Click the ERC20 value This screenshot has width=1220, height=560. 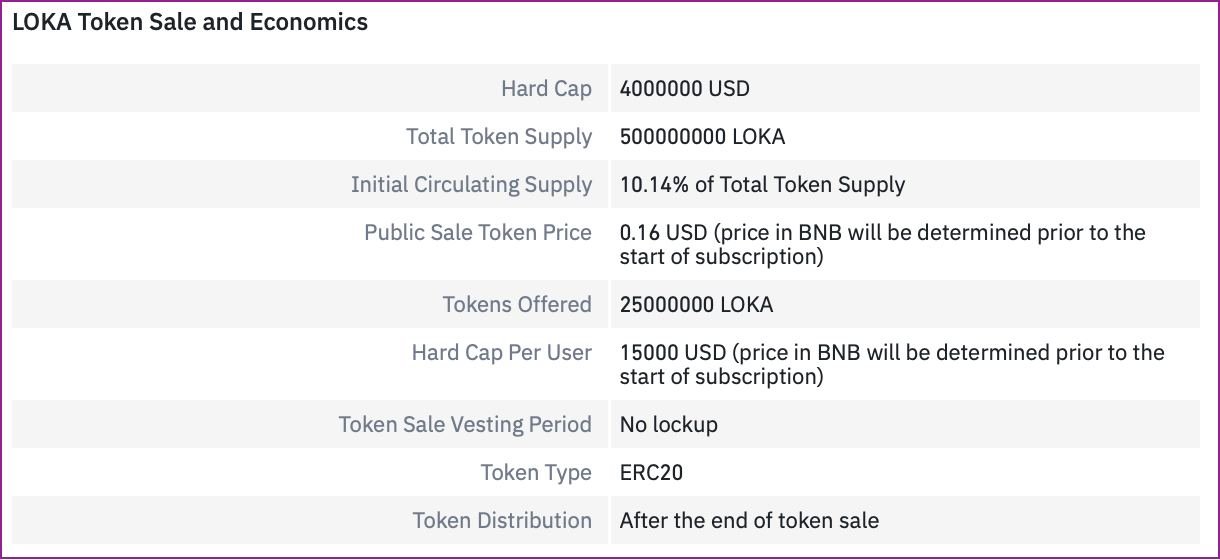point(651,472)
